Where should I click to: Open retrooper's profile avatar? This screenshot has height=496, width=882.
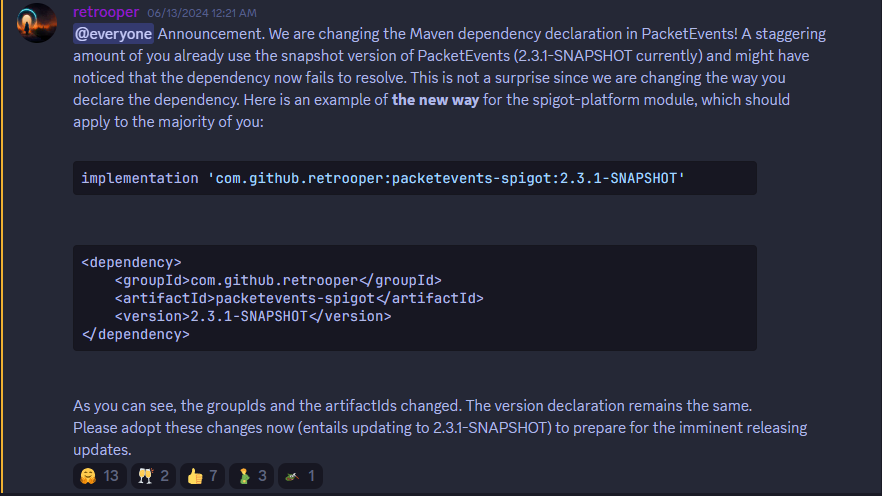[37, 23]
